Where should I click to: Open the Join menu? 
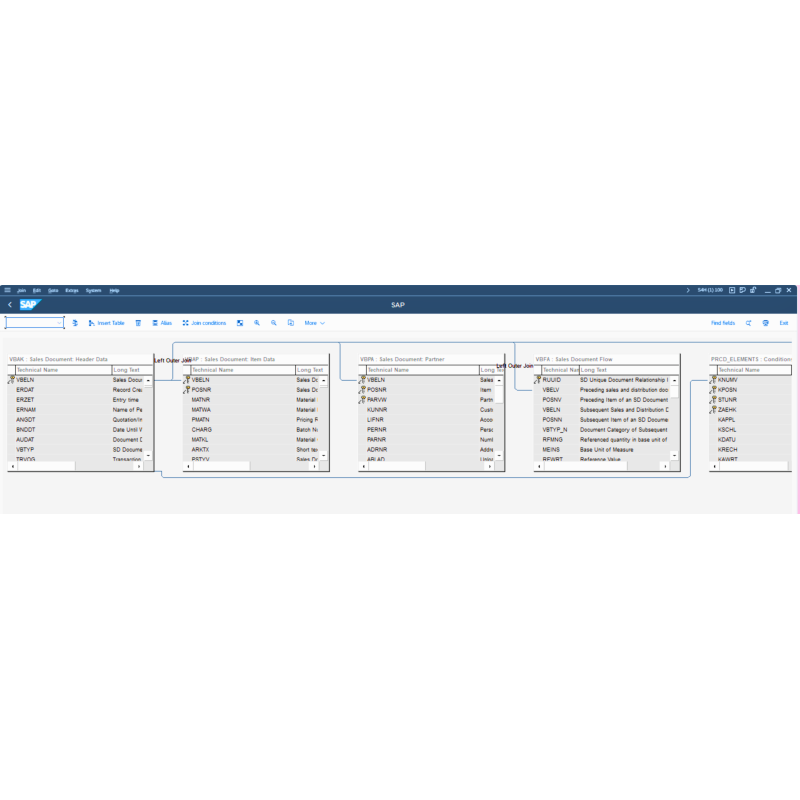pyautogui.click(x=21, y=290)
